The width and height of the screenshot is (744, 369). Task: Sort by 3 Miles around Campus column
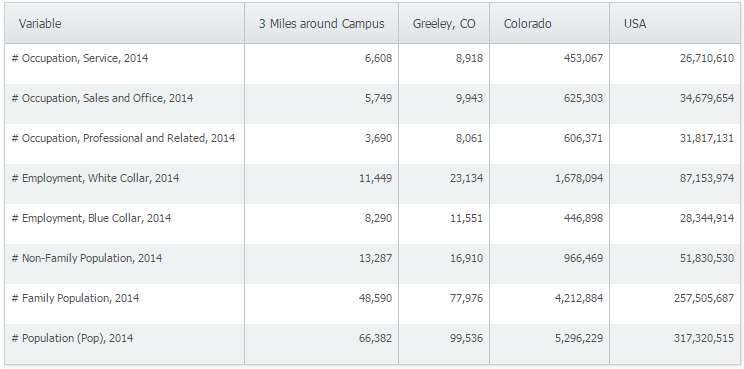tap(321, 24)
